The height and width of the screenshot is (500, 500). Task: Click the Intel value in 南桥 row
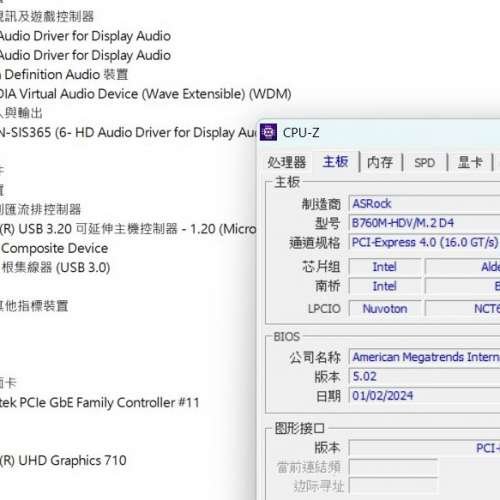point(385,286)
